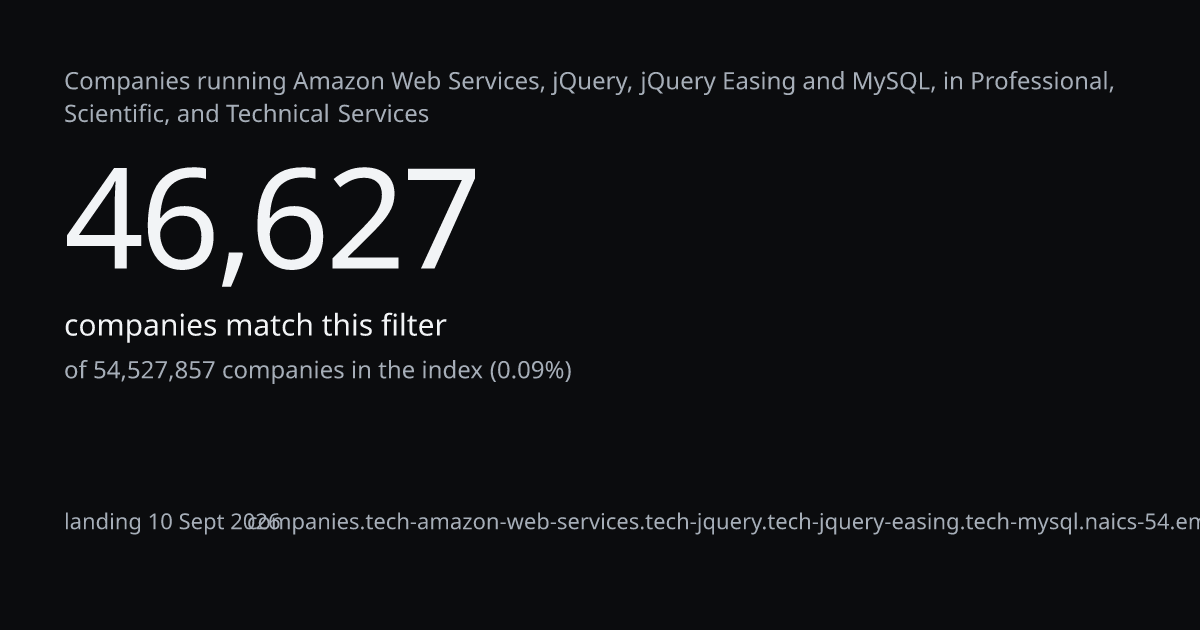Click the word 'filter' under the count
1200x630 pixels.
(x=413, y=326)
